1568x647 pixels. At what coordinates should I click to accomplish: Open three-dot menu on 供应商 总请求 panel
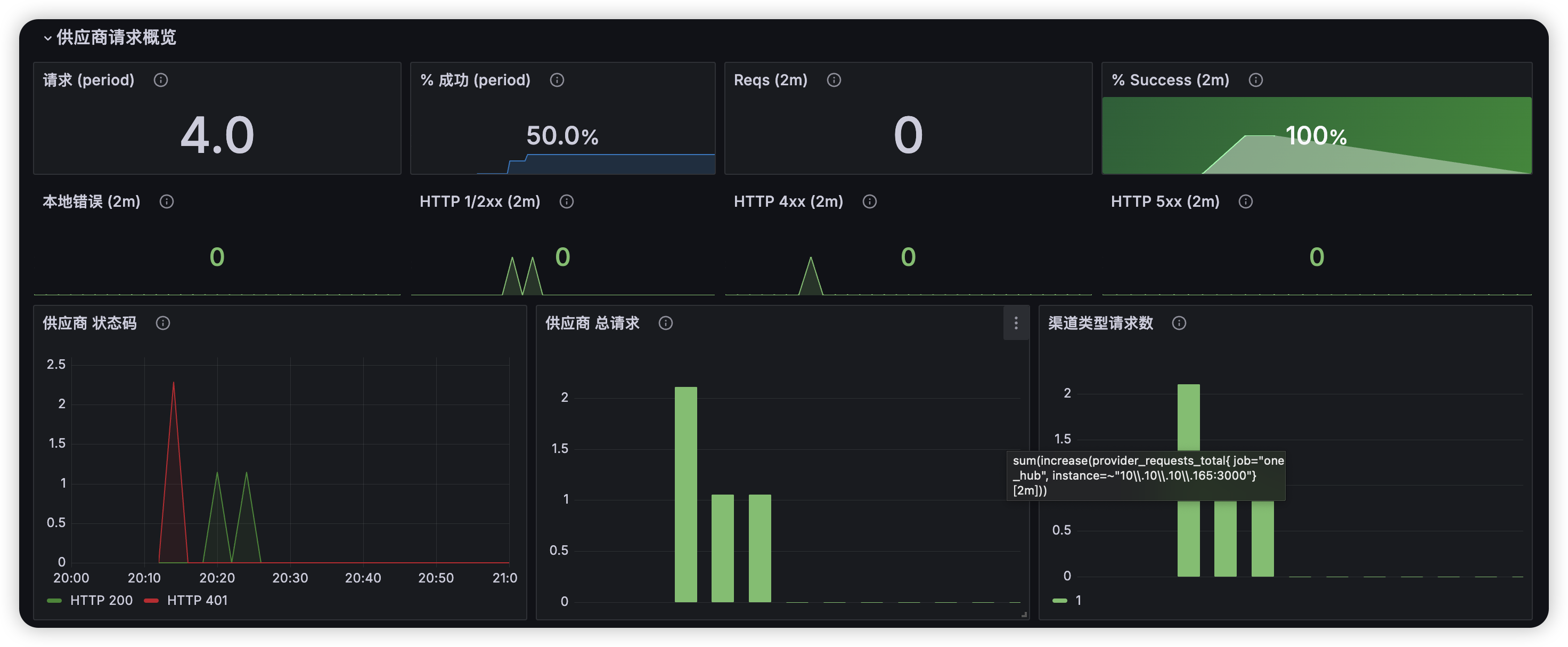(x=1016, y=323)
